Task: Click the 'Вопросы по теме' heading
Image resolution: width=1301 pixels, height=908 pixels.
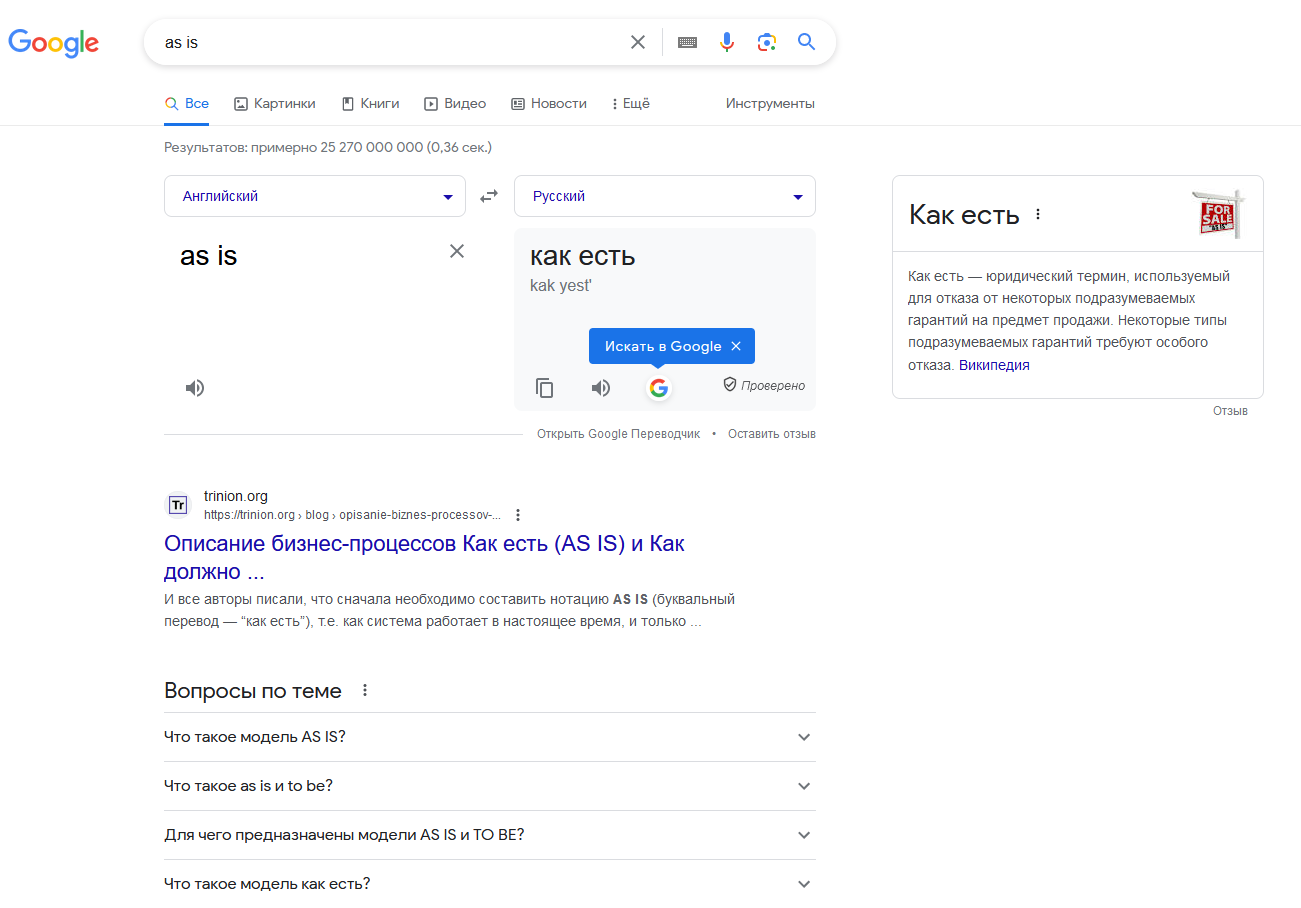Action: pyautogui.click(x=253, y=691)
